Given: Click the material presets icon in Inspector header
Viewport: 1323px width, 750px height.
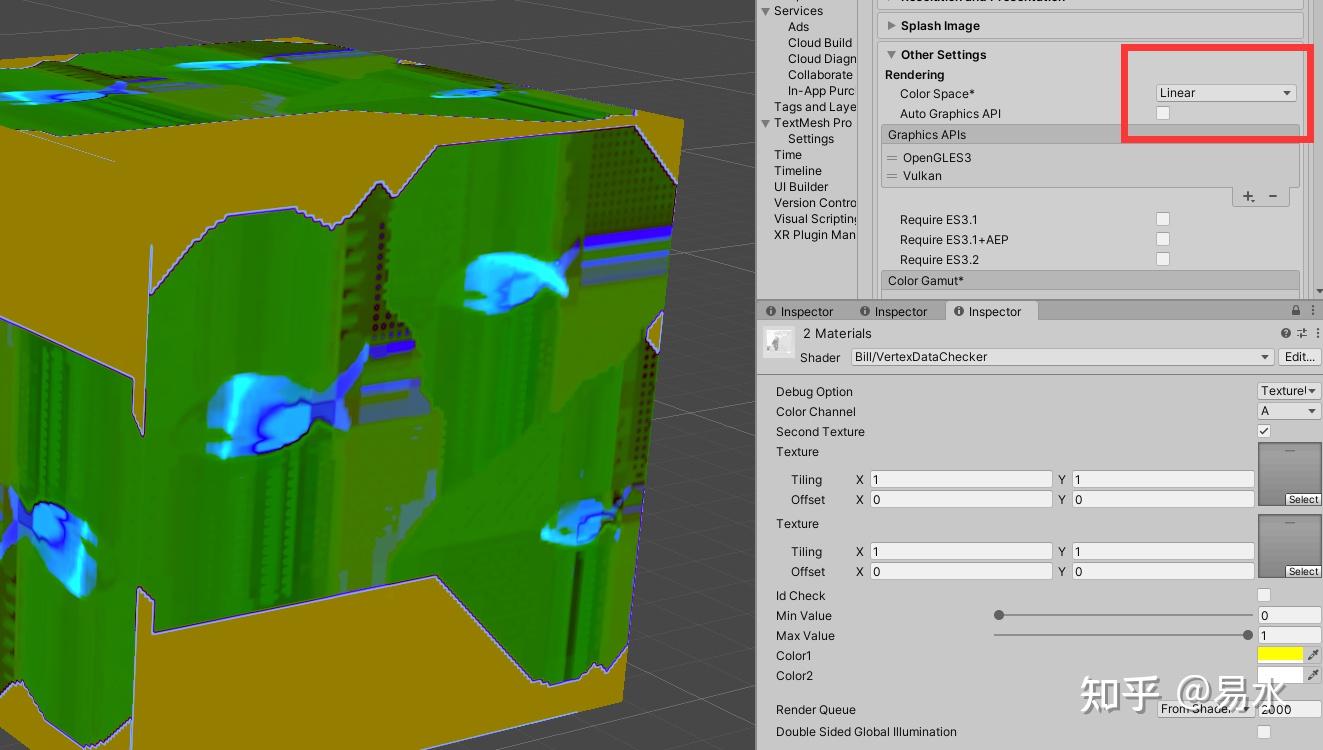Looking at the screenshot, I should [x=1302, y=334].
